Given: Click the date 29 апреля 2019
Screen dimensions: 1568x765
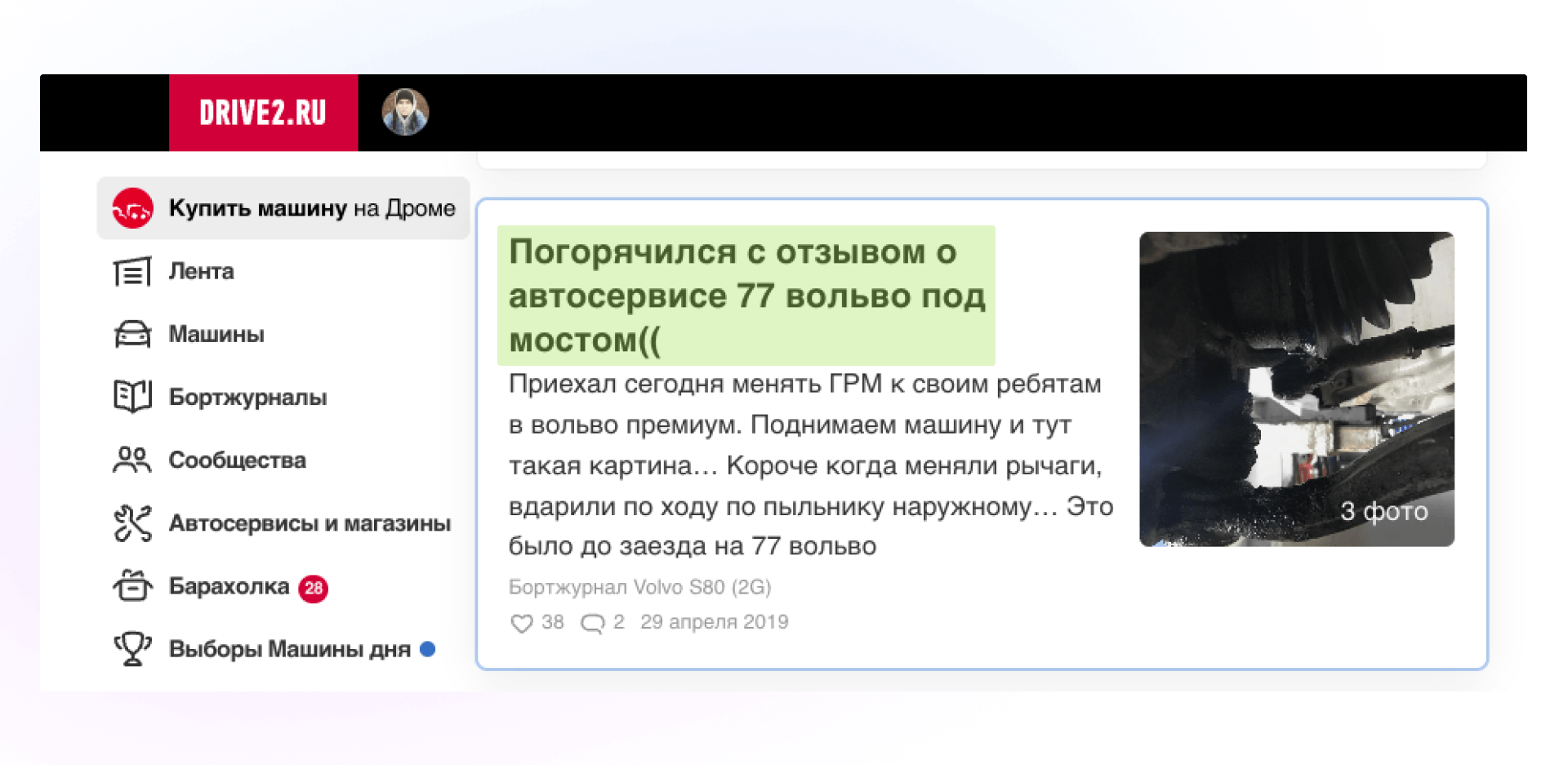Looking at the screenshot, I should (715, 622).
